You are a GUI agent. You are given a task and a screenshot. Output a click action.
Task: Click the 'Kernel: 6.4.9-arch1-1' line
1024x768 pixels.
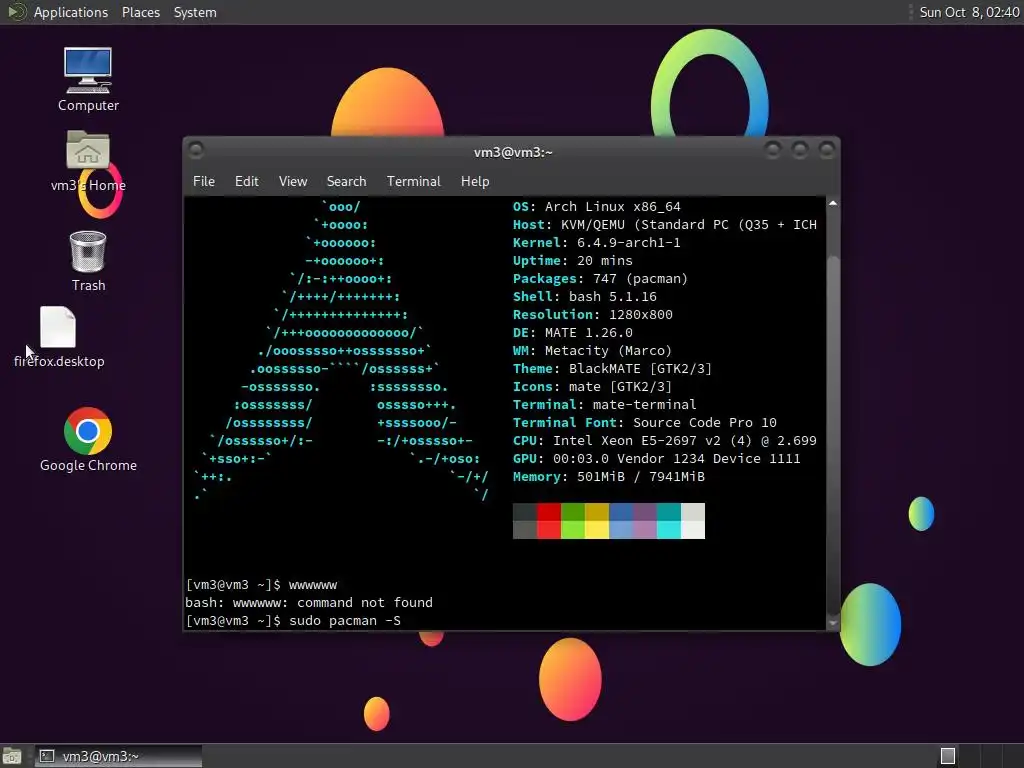click(596, 242)
